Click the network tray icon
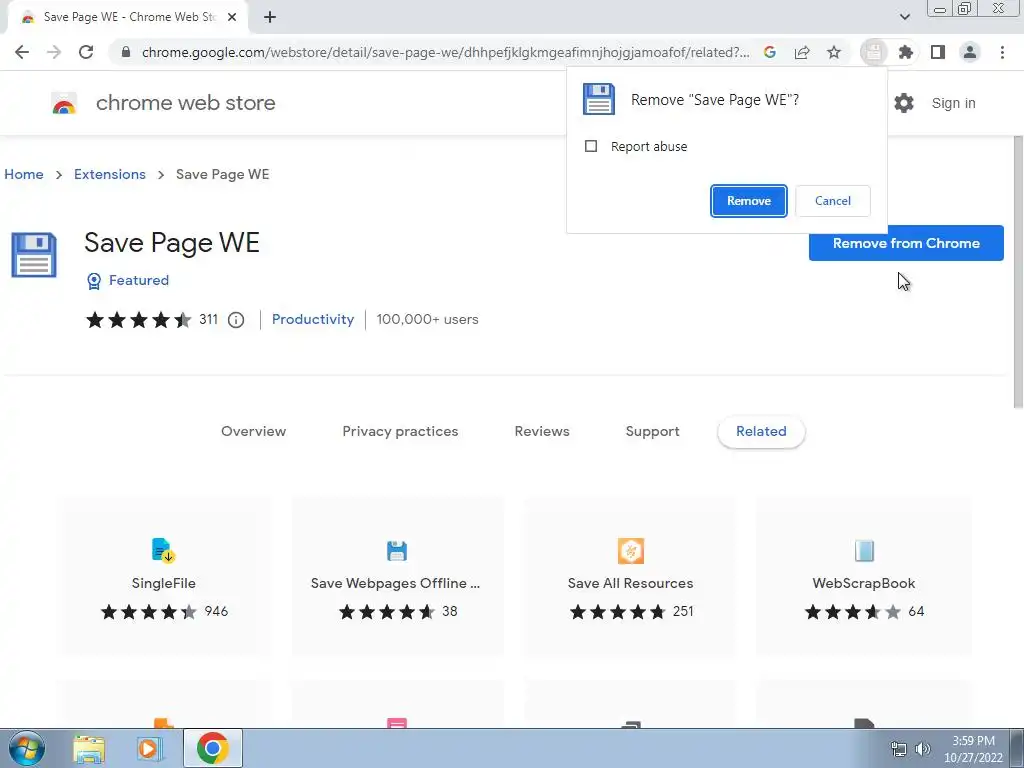1024x768 pixels. 899,749
